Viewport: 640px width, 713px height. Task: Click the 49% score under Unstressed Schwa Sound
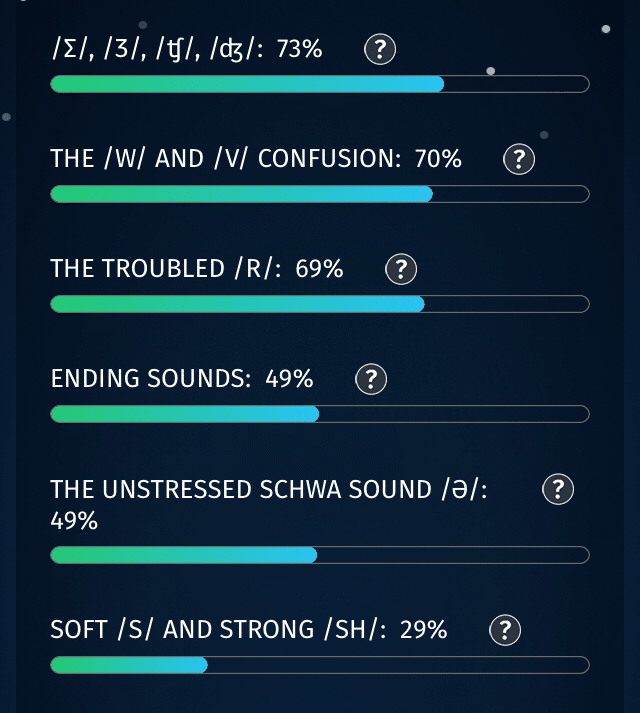click(x=74, y=520)
